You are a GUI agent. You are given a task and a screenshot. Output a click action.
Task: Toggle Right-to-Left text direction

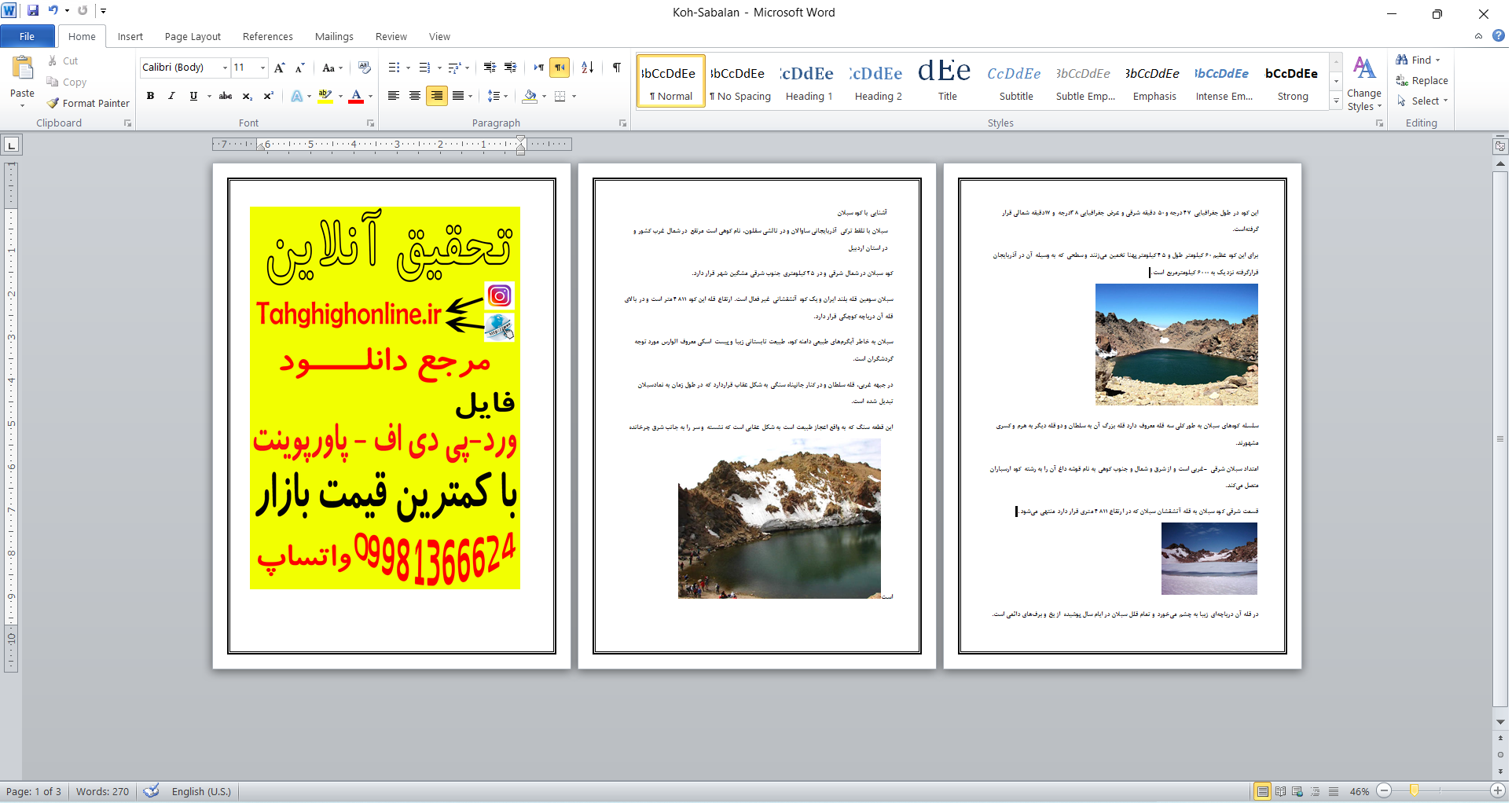point(560,68)
